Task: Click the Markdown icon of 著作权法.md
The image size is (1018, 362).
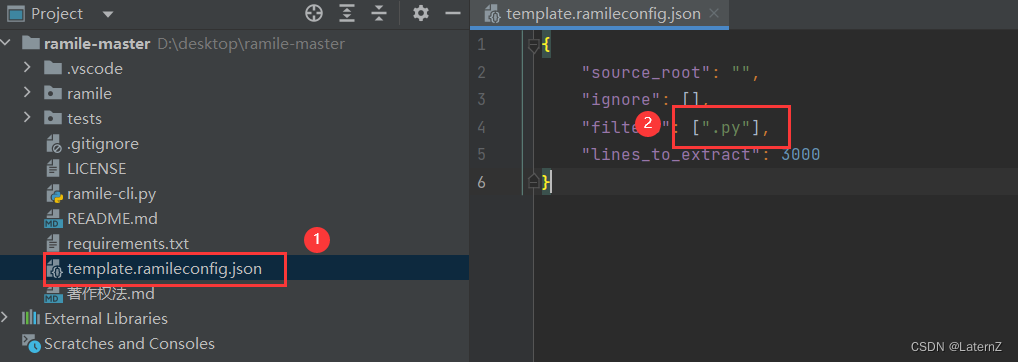Action: pyautogui.click(x=53, y=294)
